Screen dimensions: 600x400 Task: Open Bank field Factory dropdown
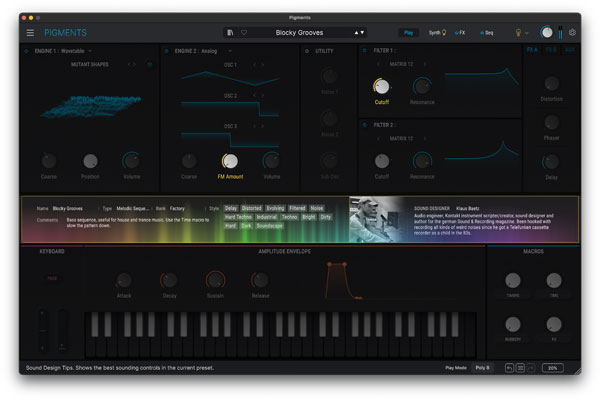pyautogui.click(x=177, y=209)
